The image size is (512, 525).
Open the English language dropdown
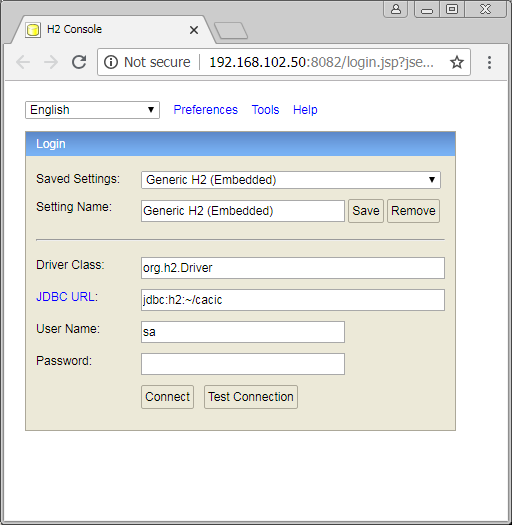92,110
